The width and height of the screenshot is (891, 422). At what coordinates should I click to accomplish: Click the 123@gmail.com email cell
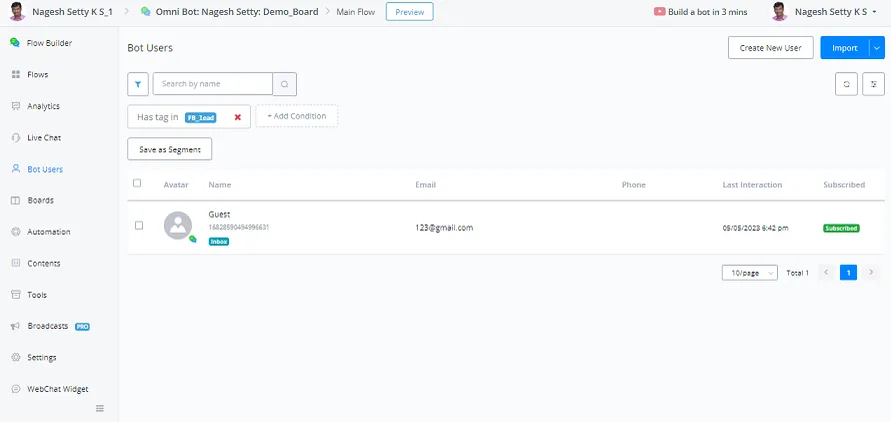tap(444, 228)
